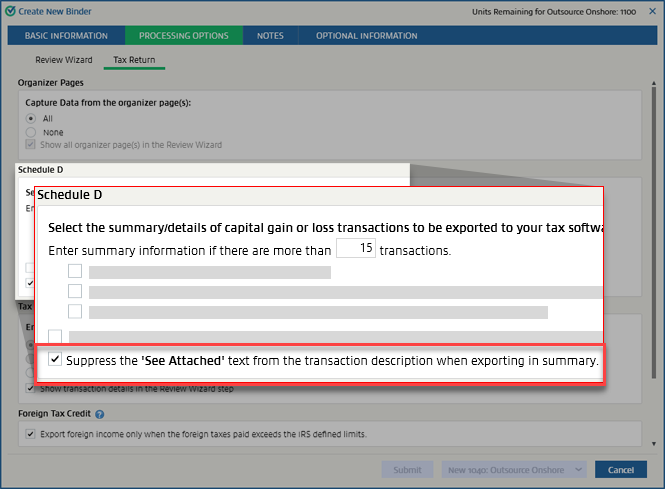The width and height of the screenshot is (665, 489).
Task: Click Capture Data from the organizer page(s) label
Action: [x=108, y=103]
